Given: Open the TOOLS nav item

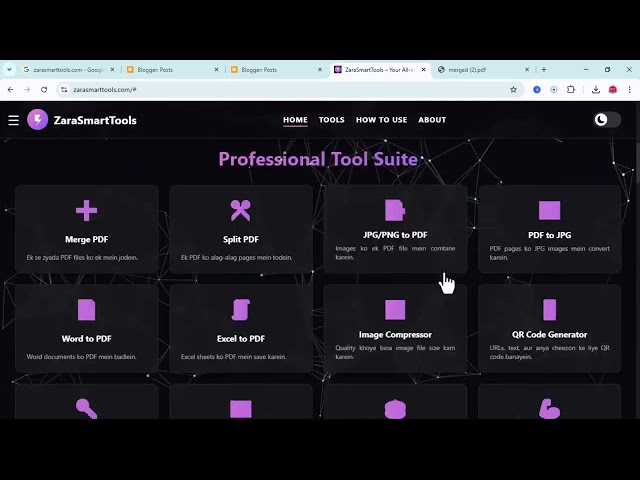Looking at the screenshot, I should (331, 120).
